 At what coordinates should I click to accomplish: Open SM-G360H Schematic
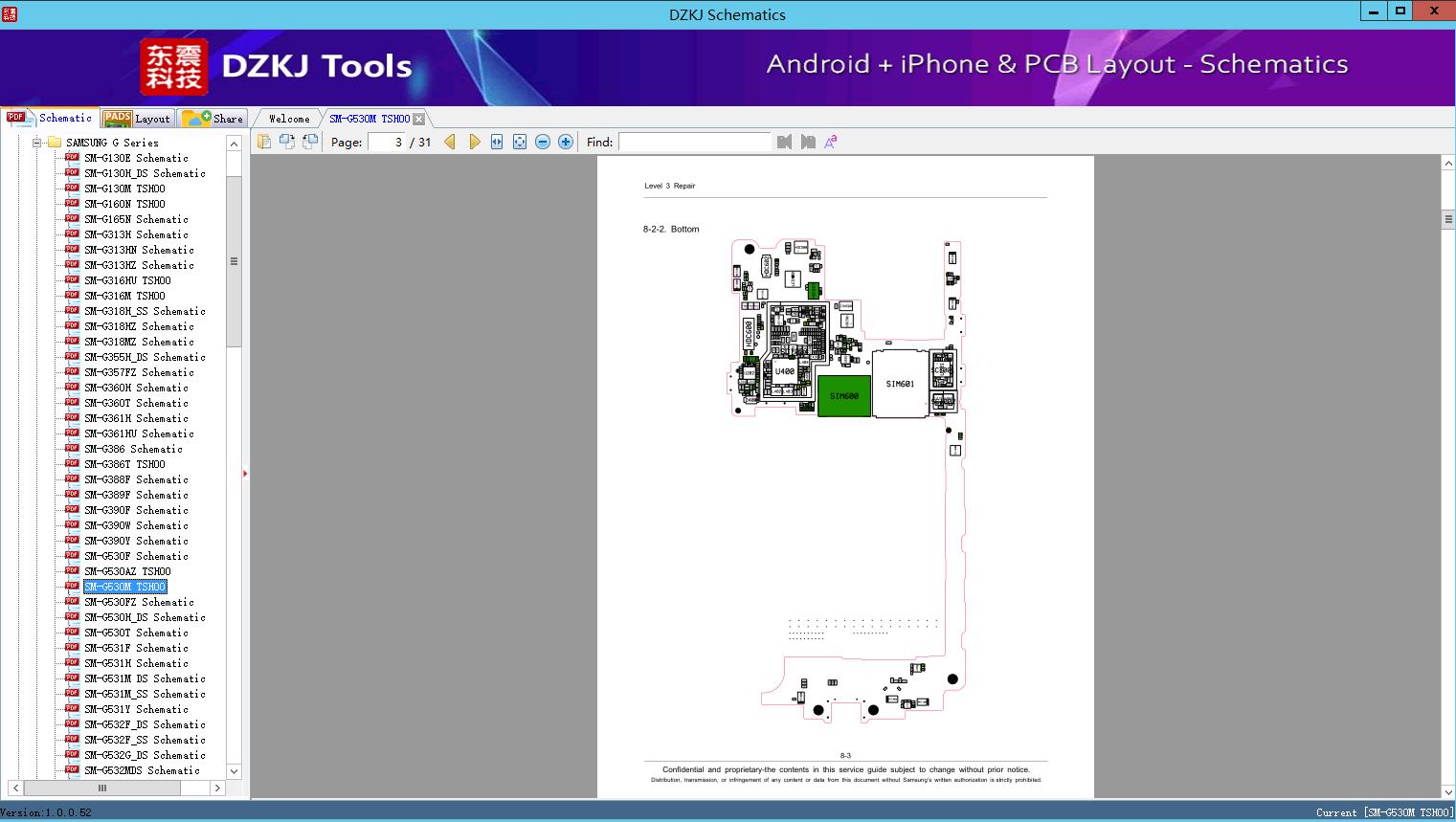point(136,388)
